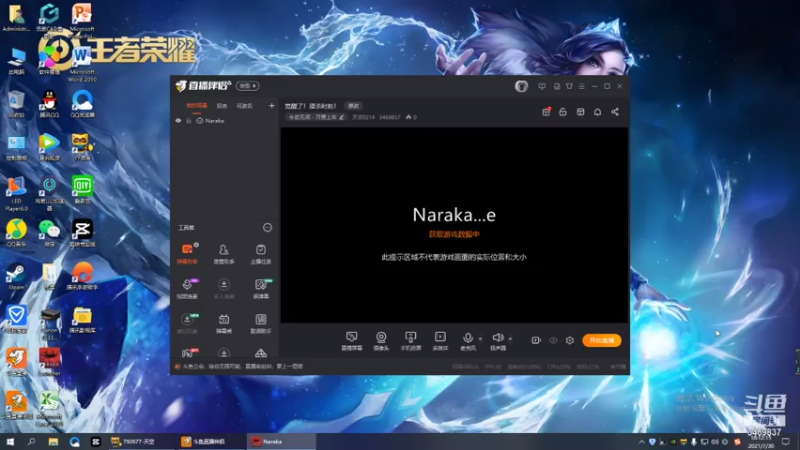
Task: Switch to Naraka taskbar window
Action: click(281, 441)
